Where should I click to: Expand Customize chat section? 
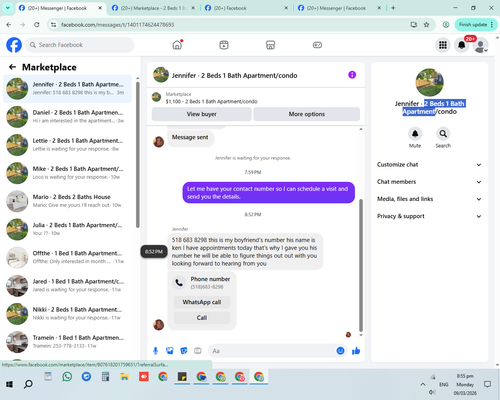pyautogui.click(x=429, y=165)
